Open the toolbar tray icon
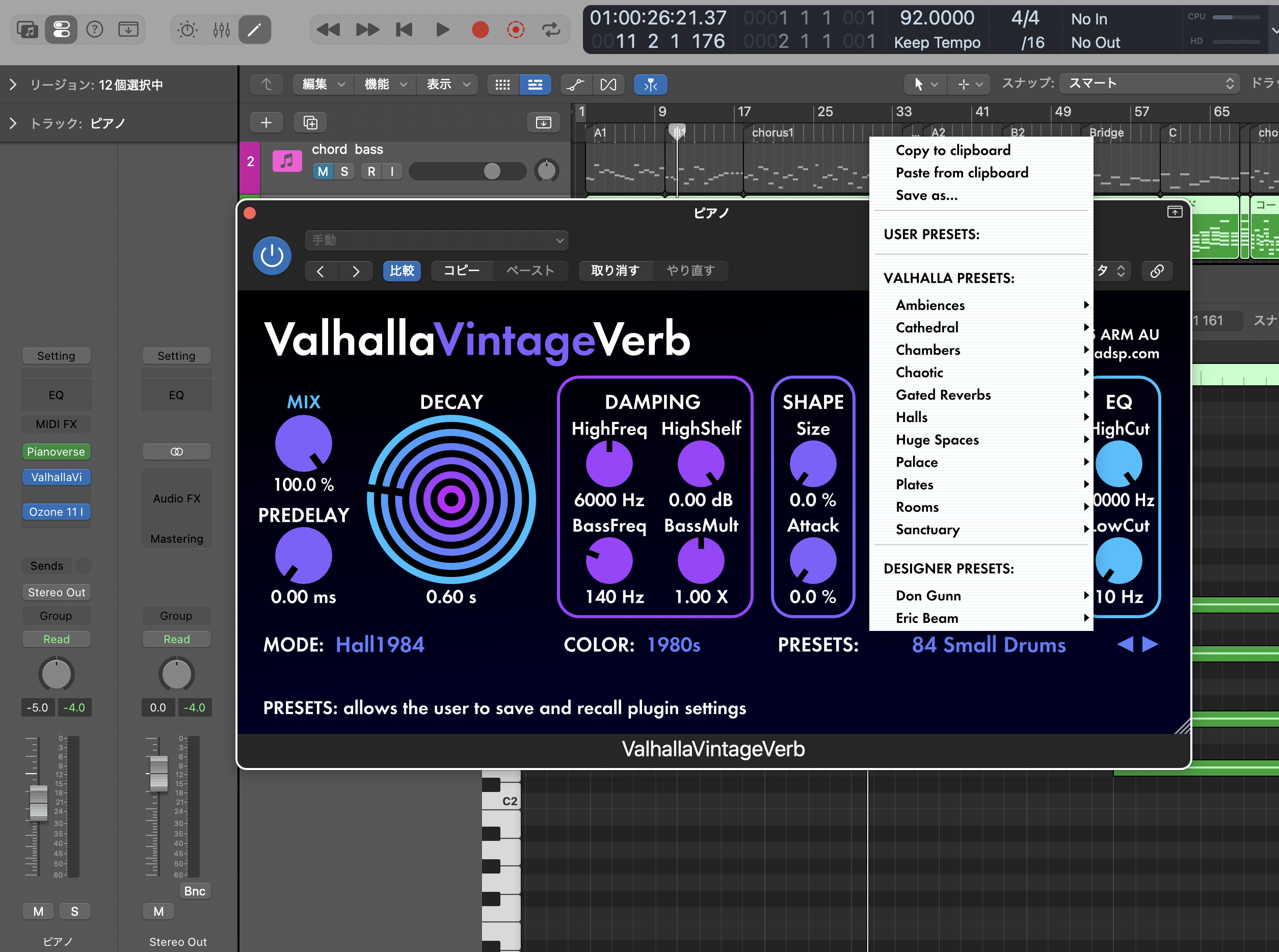This screenshot has height=952, width=1279. point(128,30)
